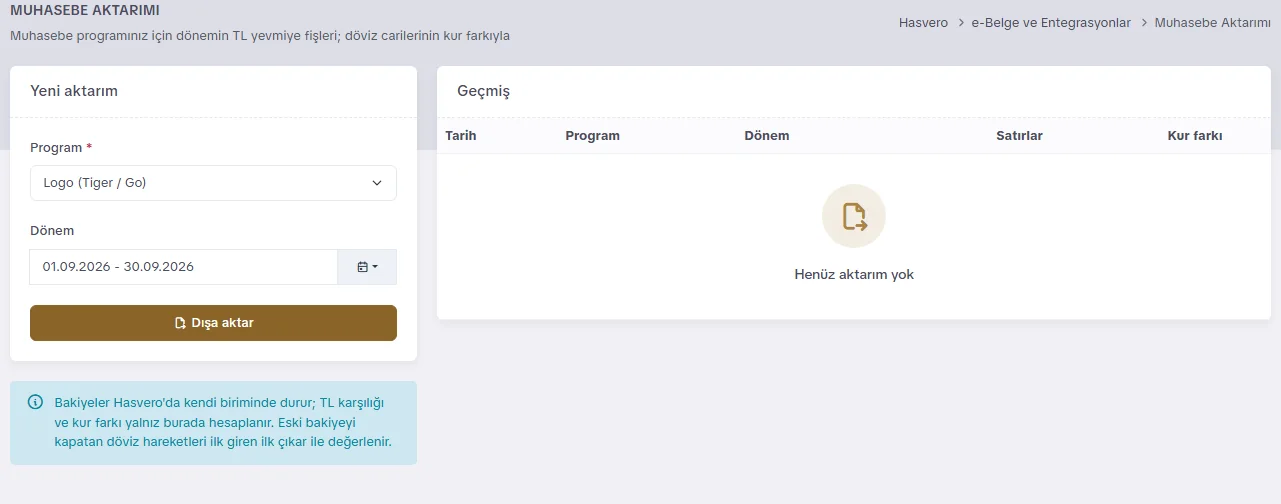Click the Dönem column header in Geçmiş table

pyautogui.click(x=767, y=135)
